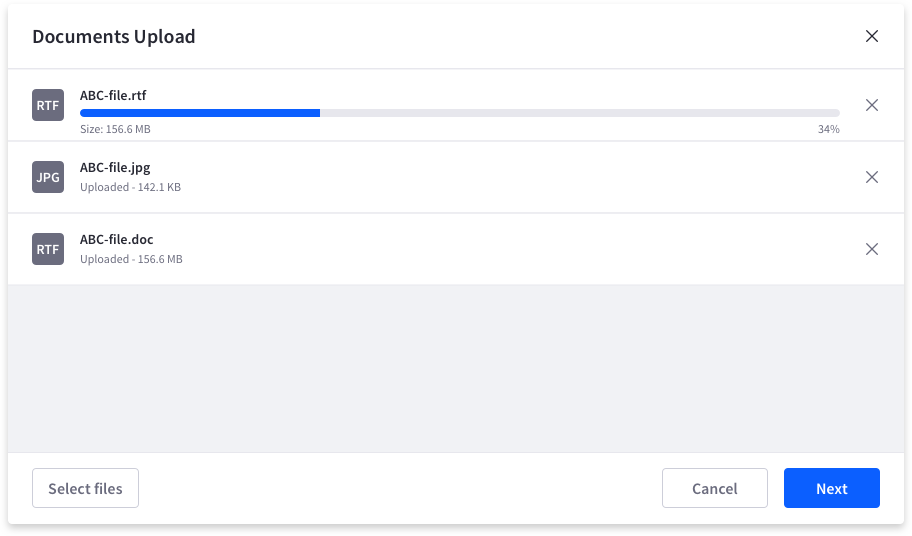Close the Documents Upload dialog

click(872, 37)
